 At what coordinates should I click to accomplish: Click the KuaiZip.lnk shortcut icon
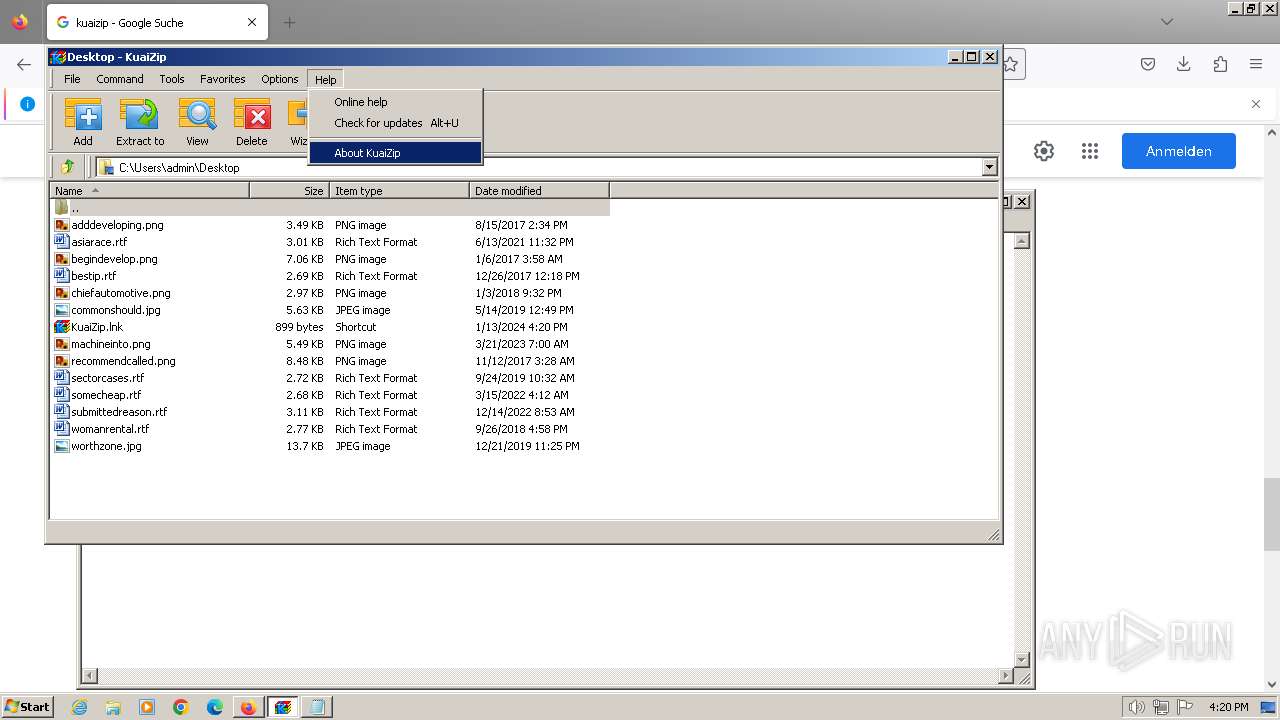[x=62, y=327]
